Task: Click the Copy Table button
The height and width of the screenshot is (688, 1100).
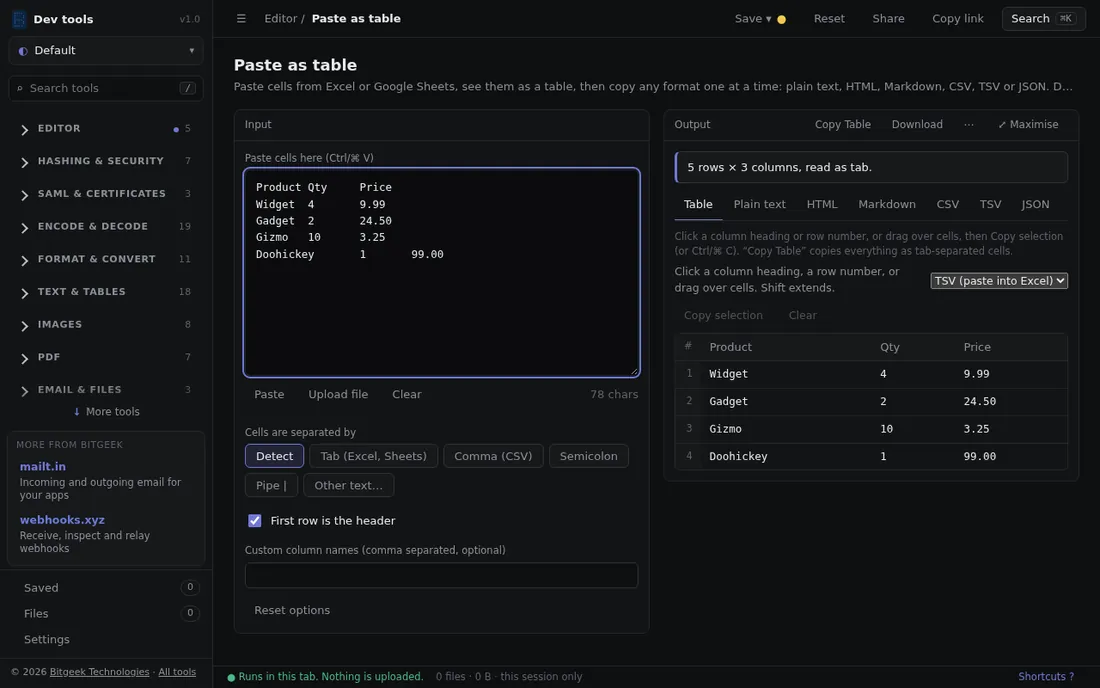Action: click(x=843, y=124)
